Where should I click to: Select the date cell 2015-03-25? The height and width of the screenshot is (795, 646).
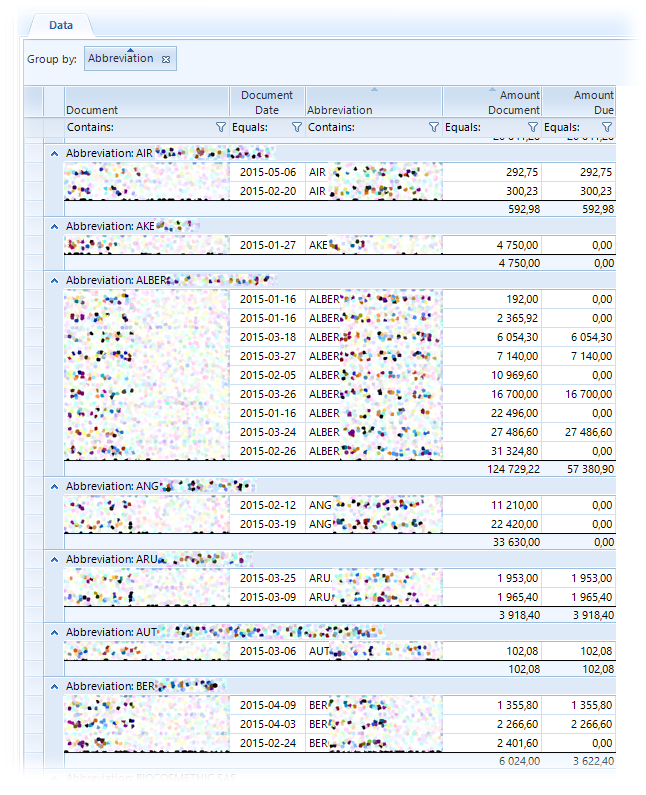[268, 579]
